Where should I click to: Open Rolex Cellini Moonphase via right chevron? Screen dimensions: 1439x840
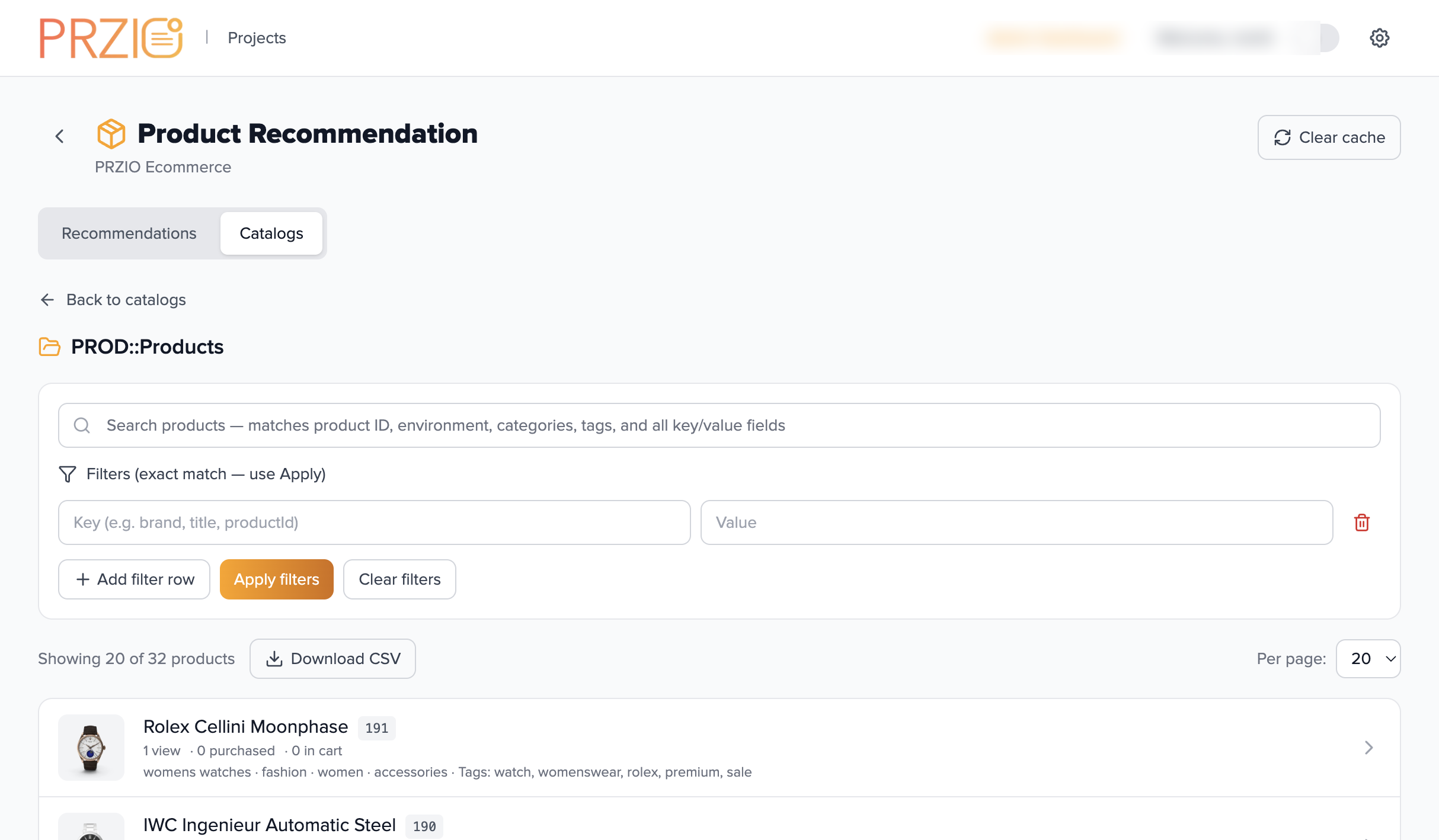pos(1368,748)
